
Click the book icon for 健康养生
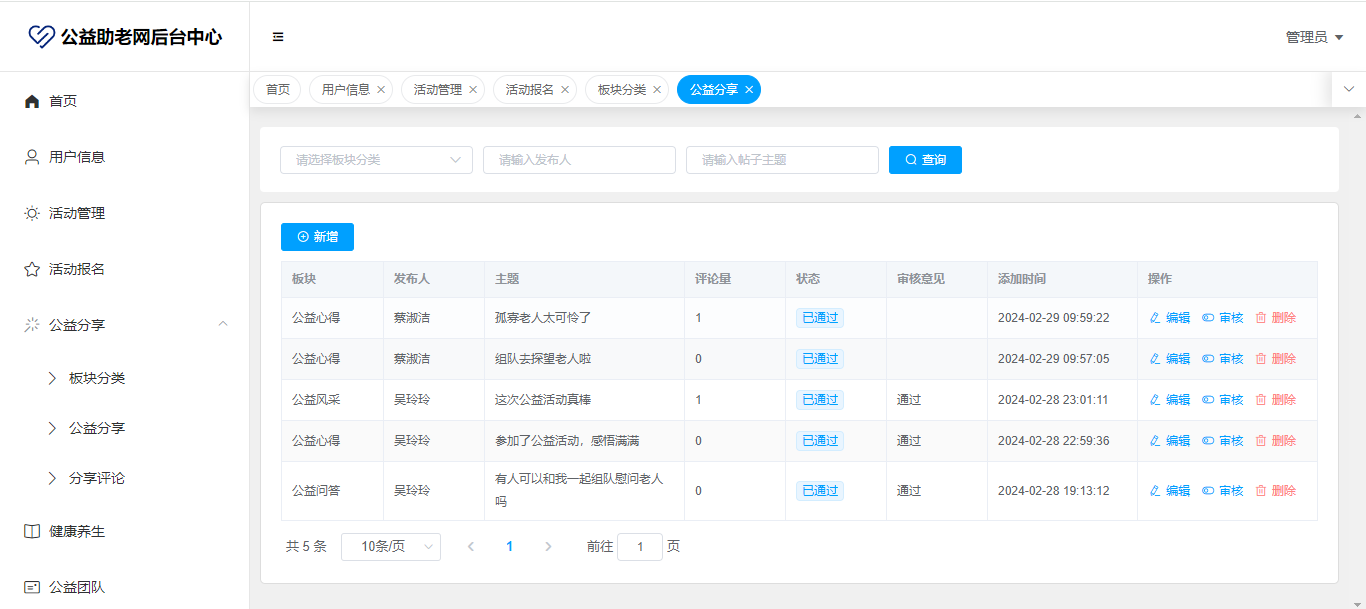coord(32,531)
